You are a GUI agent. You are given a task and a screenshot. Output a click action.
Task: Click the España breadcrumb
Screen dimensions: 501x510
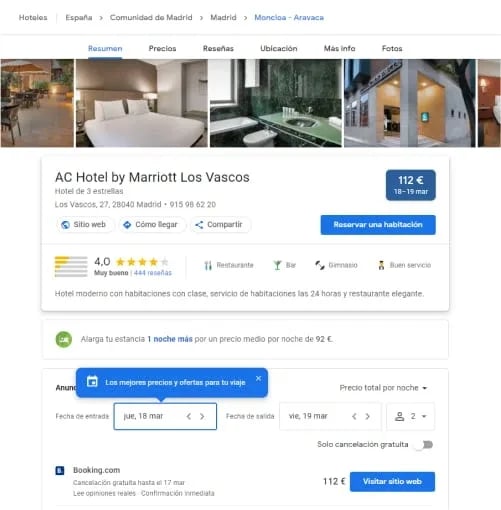click(79, 17)
